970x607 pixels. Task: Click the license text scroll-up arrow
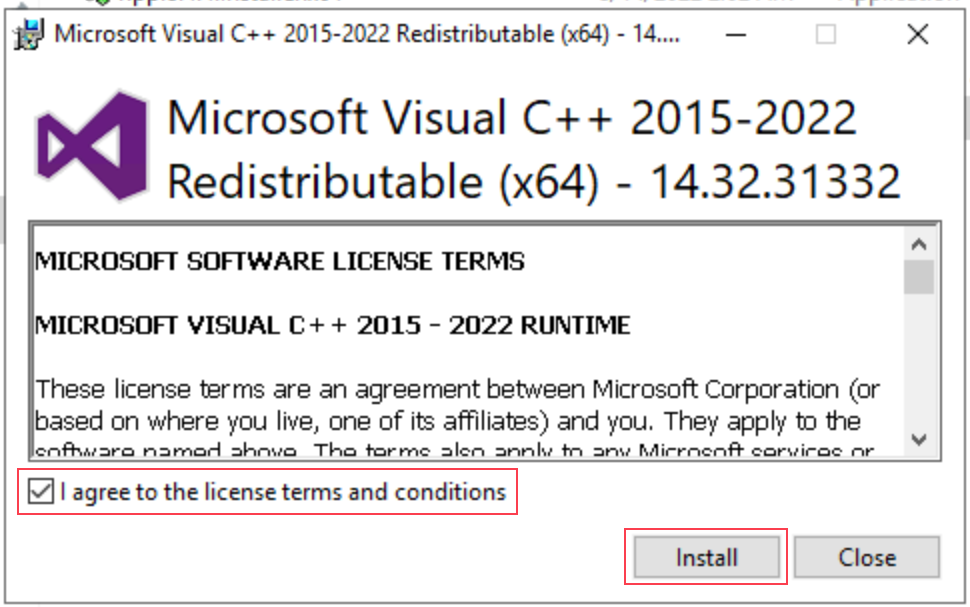919,244
